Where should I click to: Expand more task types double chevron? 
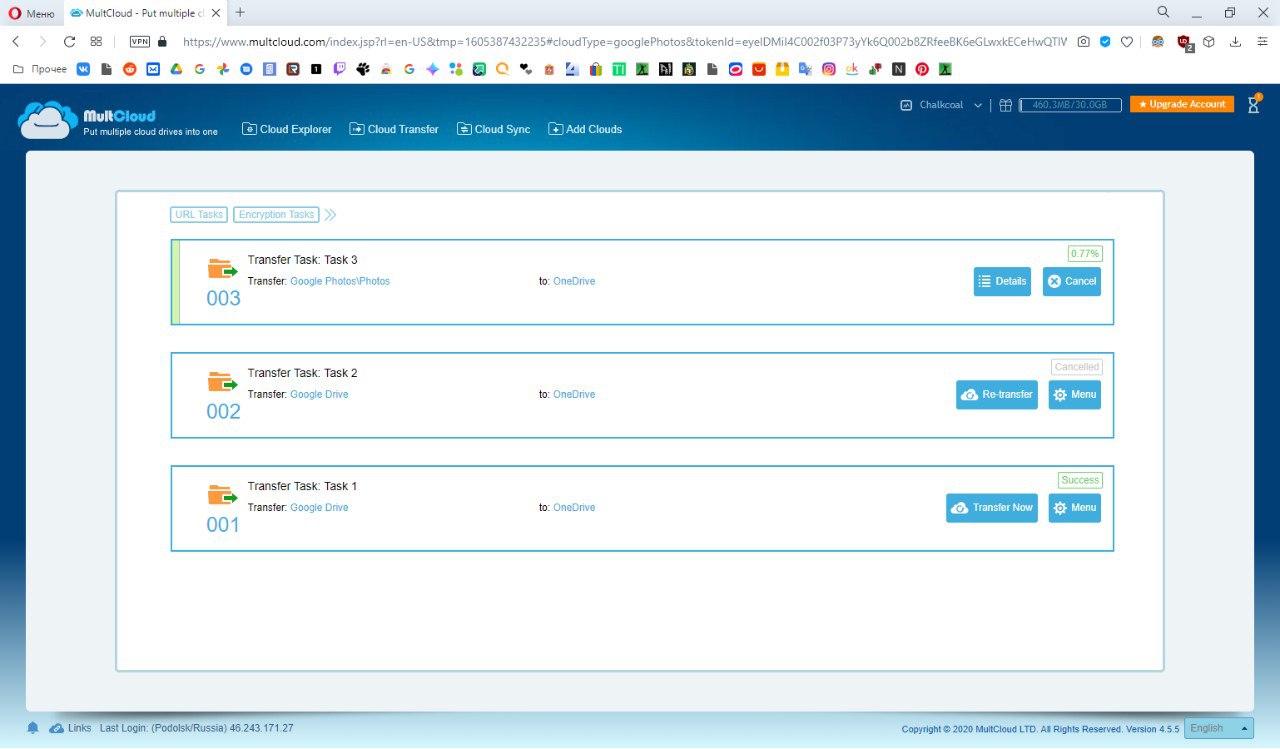[330, 214]
